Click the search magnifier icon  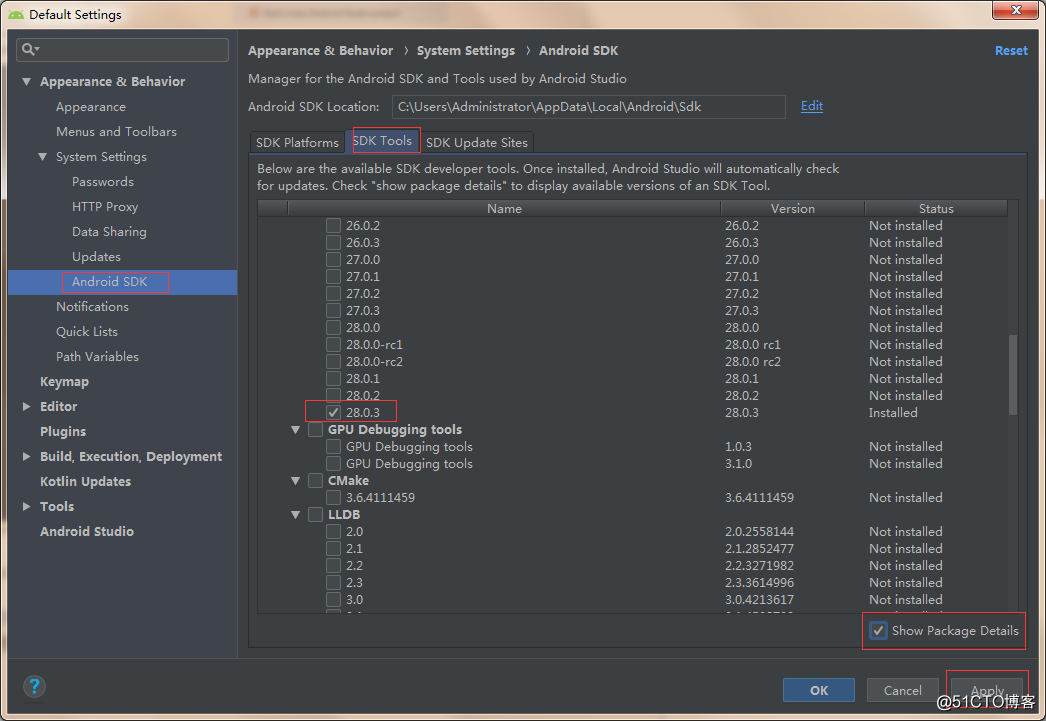click(x=27, y=49)
